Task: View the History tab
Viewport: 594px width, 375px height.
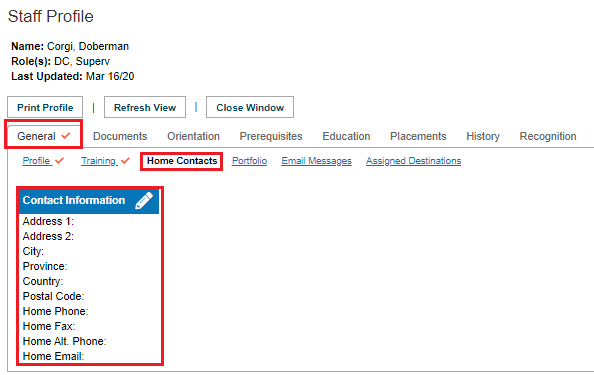Action: [483, 136]
